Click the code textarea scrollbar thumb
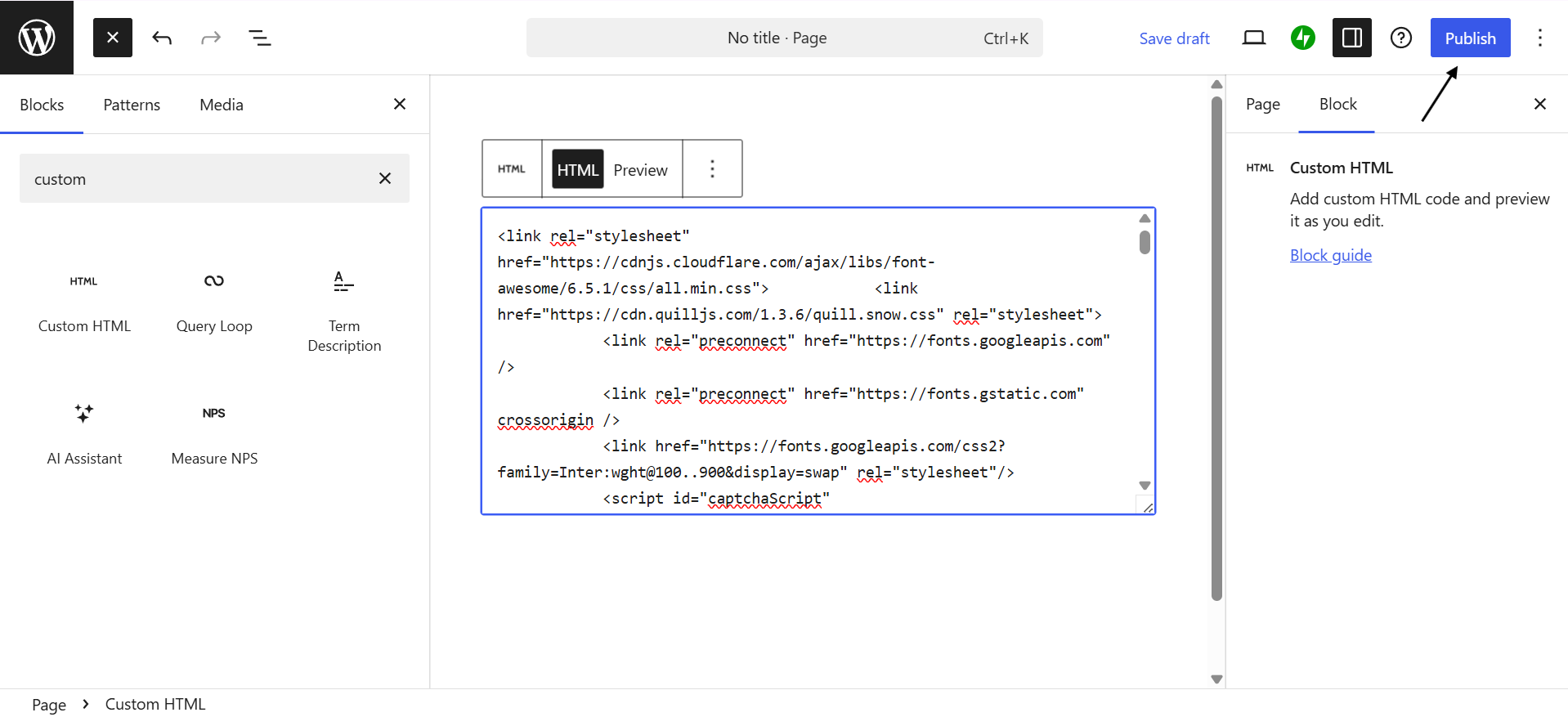 [1145, 242]
